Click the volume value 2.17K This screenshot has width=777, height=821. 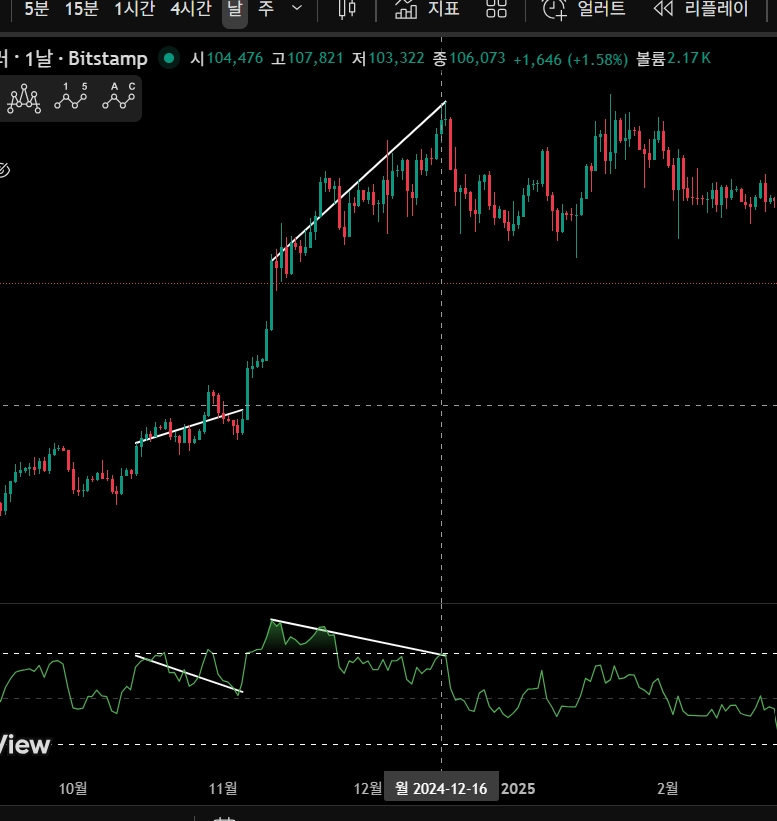tap(689, 58)
